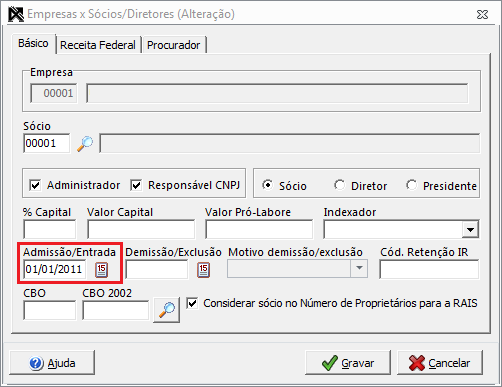Viewport: 502px width, 387px height.
Task: Click the CBO input field
Action: click(49, 310)
